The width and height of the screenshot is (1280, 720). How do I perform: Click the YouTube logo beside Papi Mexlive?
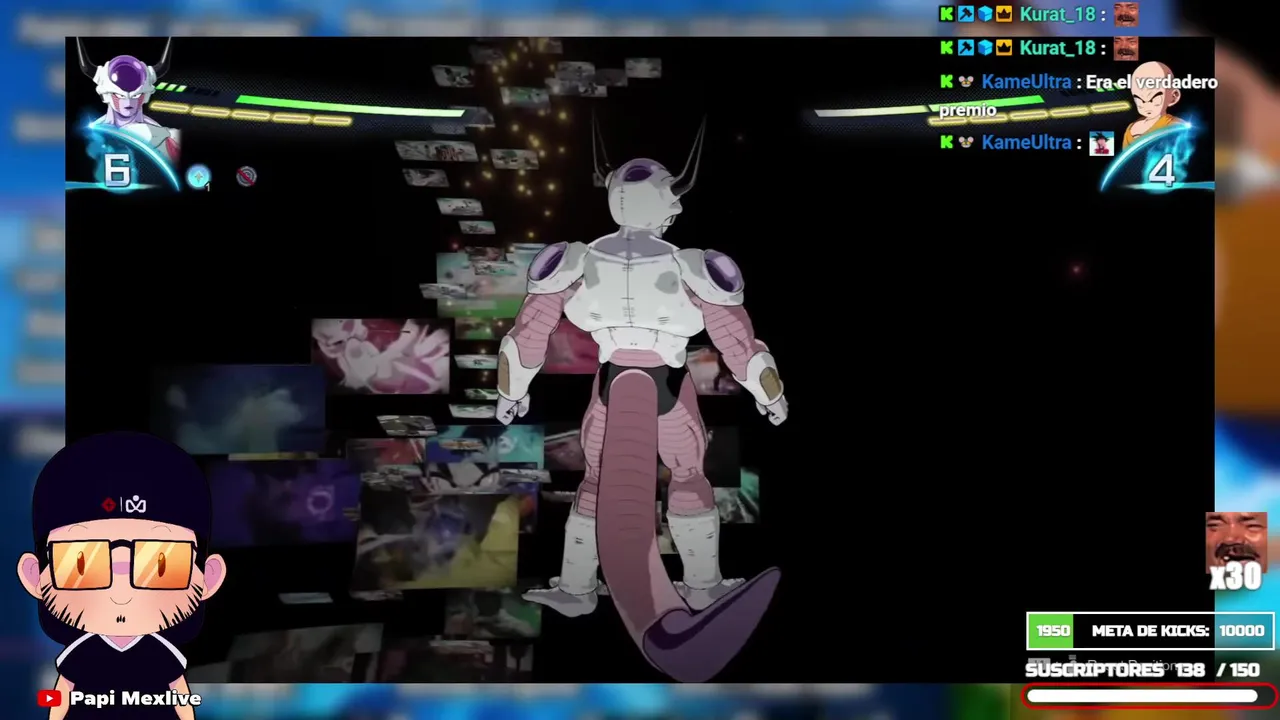[x=49, y=699]
